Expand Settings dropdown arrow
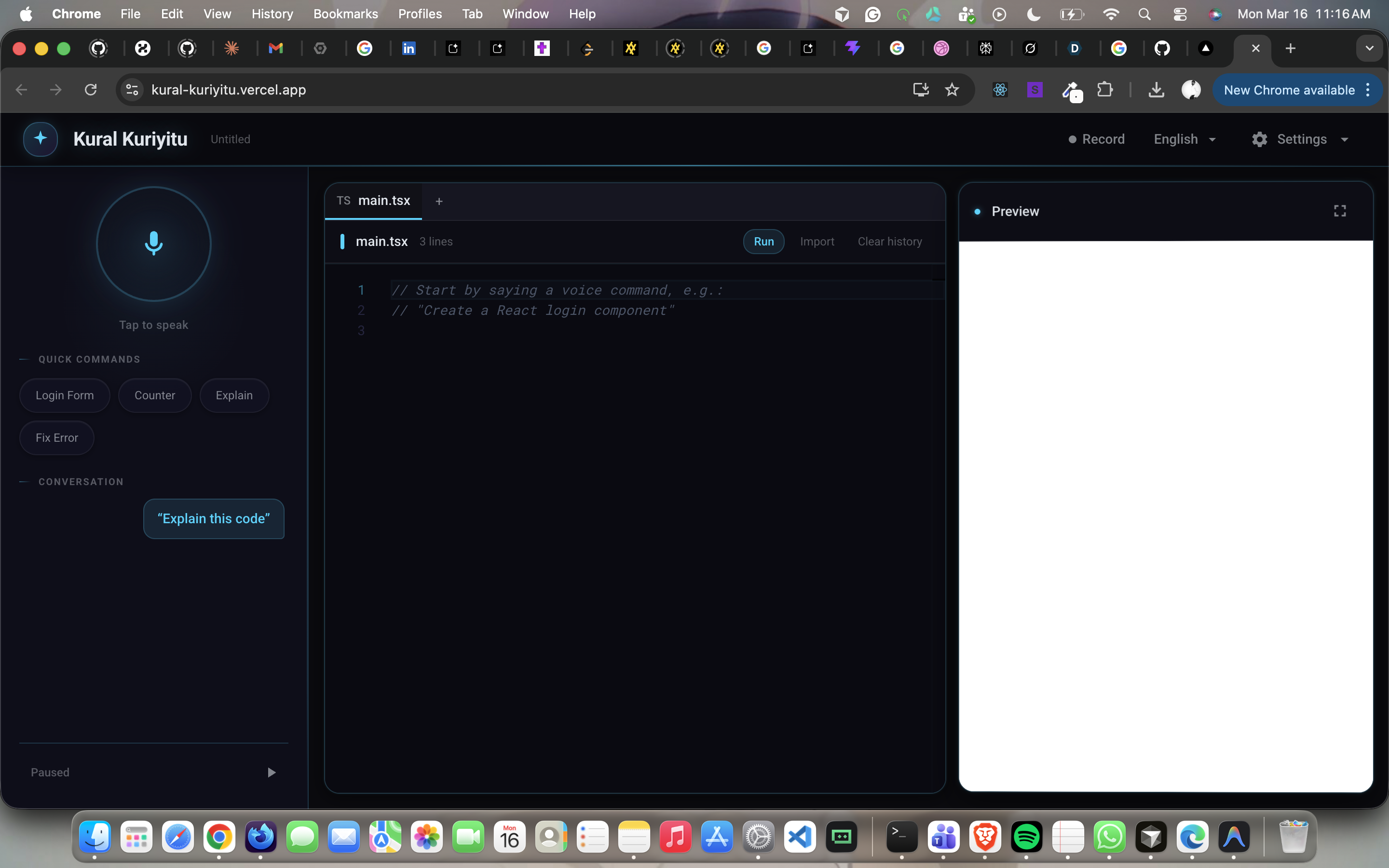Viewport: 1389px width, 868px height. (1344, 139)
